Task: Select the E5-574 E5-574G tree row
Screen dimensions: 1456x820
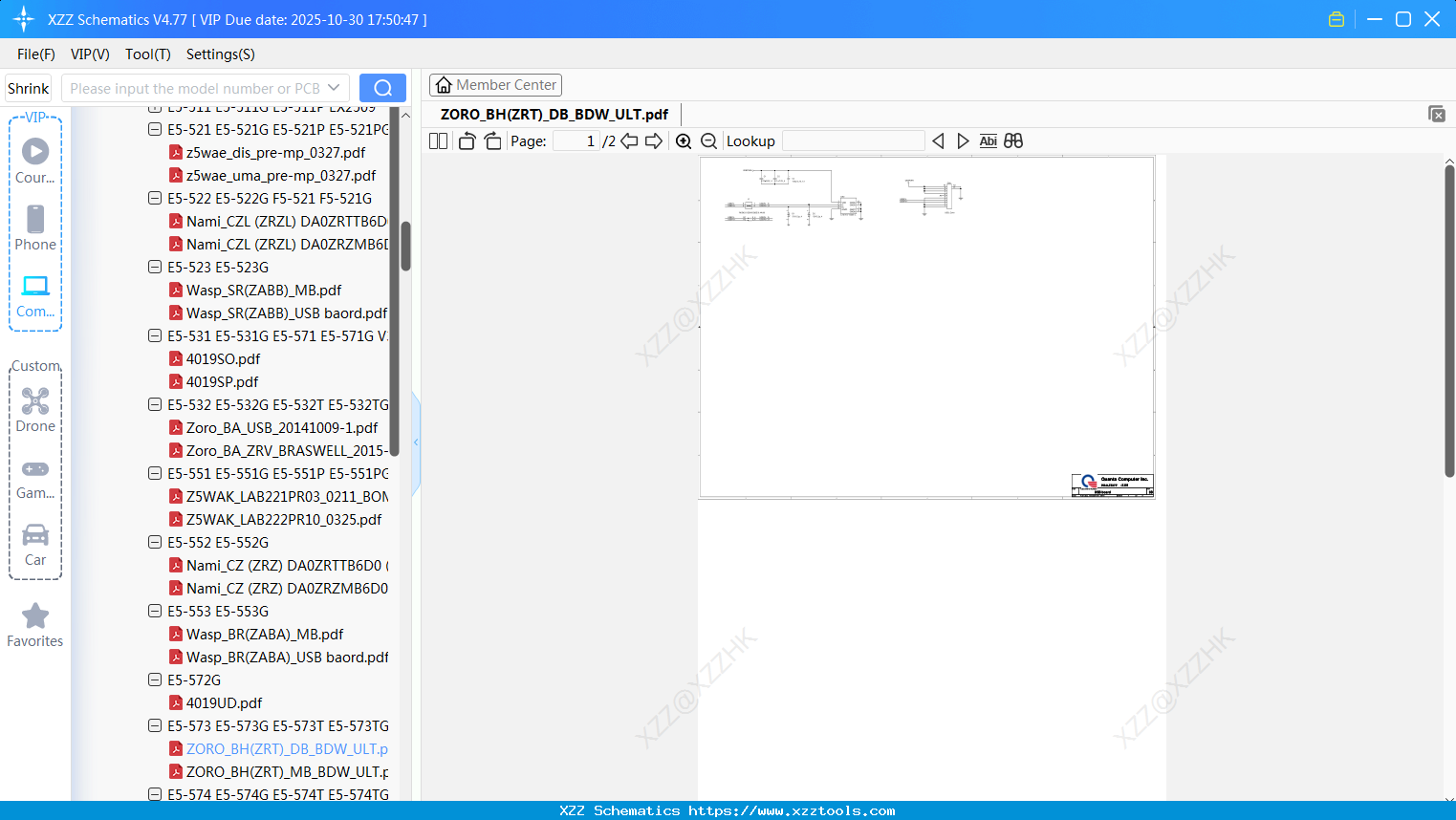Action: click(x=278, y=793)
